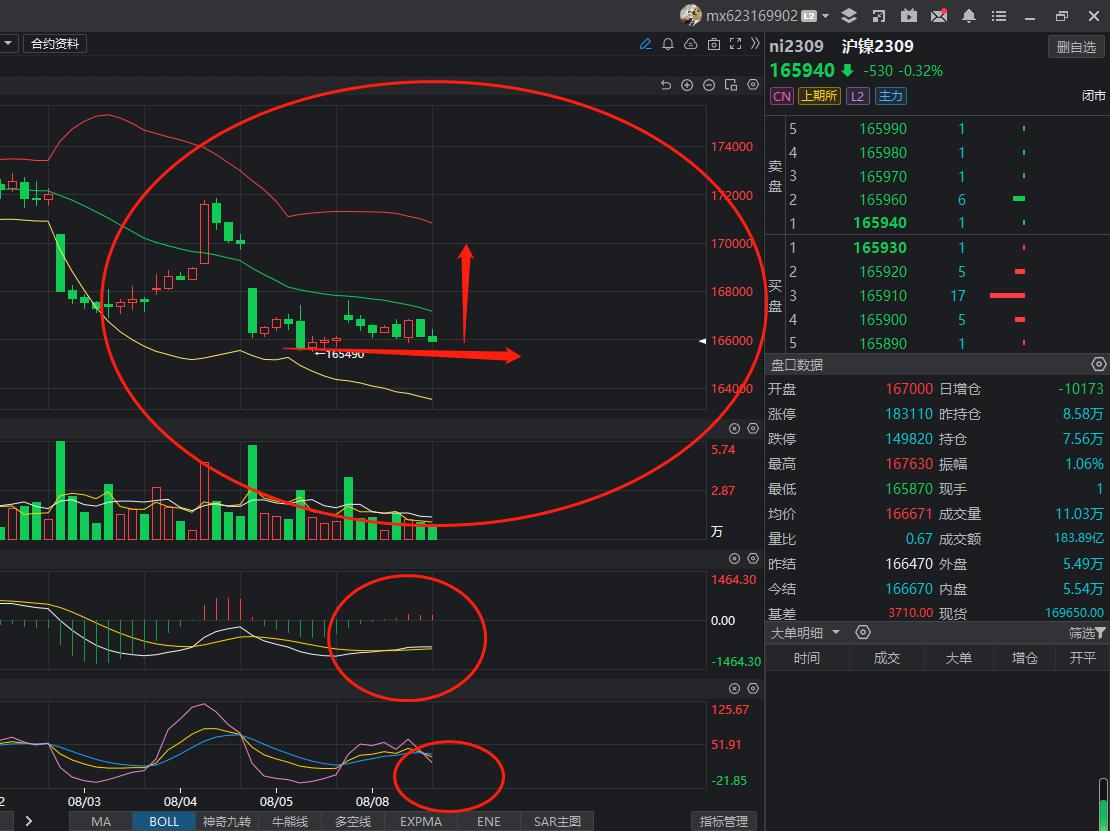Expand more tools with the double-chevron icon

tap(756, 44)
